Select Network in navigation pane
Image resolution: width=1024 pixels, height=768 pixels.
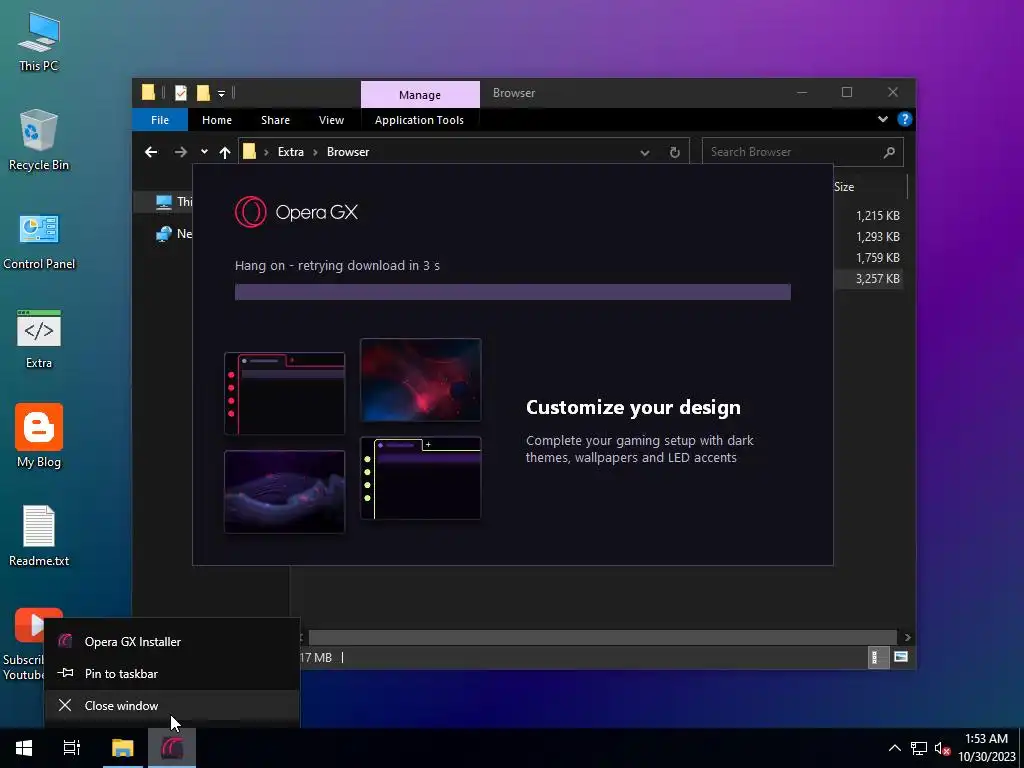(173, 234)
